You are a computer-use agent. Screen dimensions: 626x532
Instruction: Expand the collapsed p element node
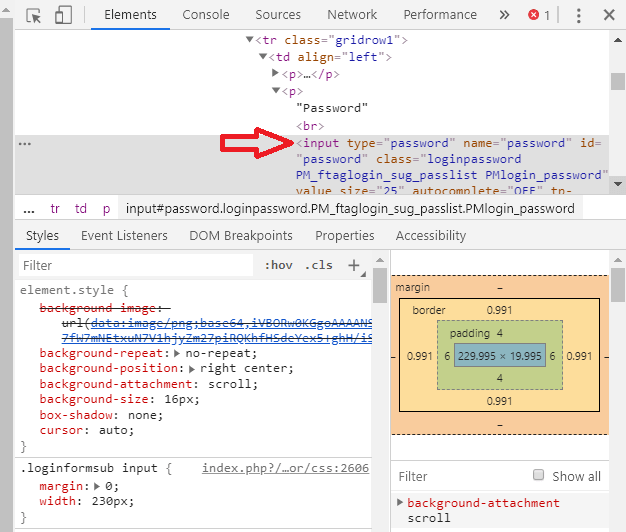(x=275, y=73)
